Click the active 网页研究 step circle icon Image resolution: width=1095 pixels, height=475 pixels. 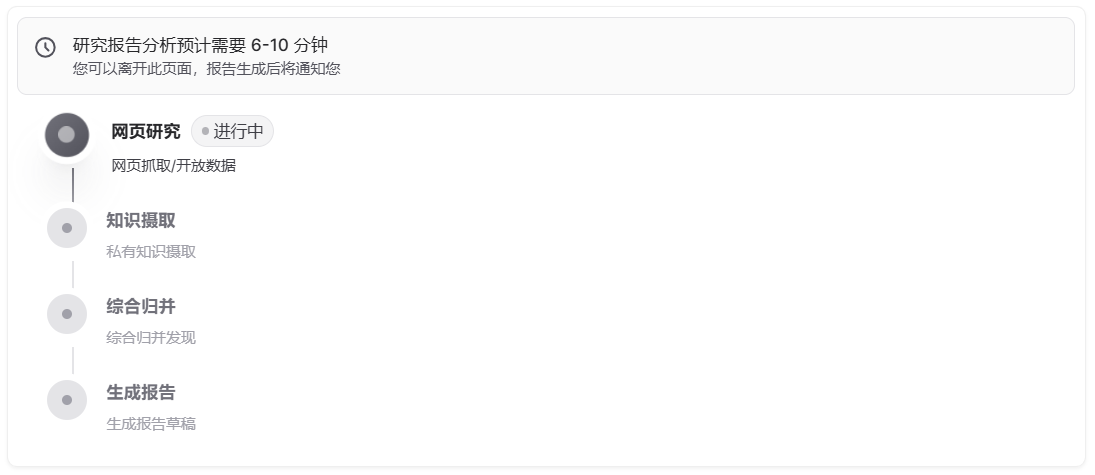67,134
